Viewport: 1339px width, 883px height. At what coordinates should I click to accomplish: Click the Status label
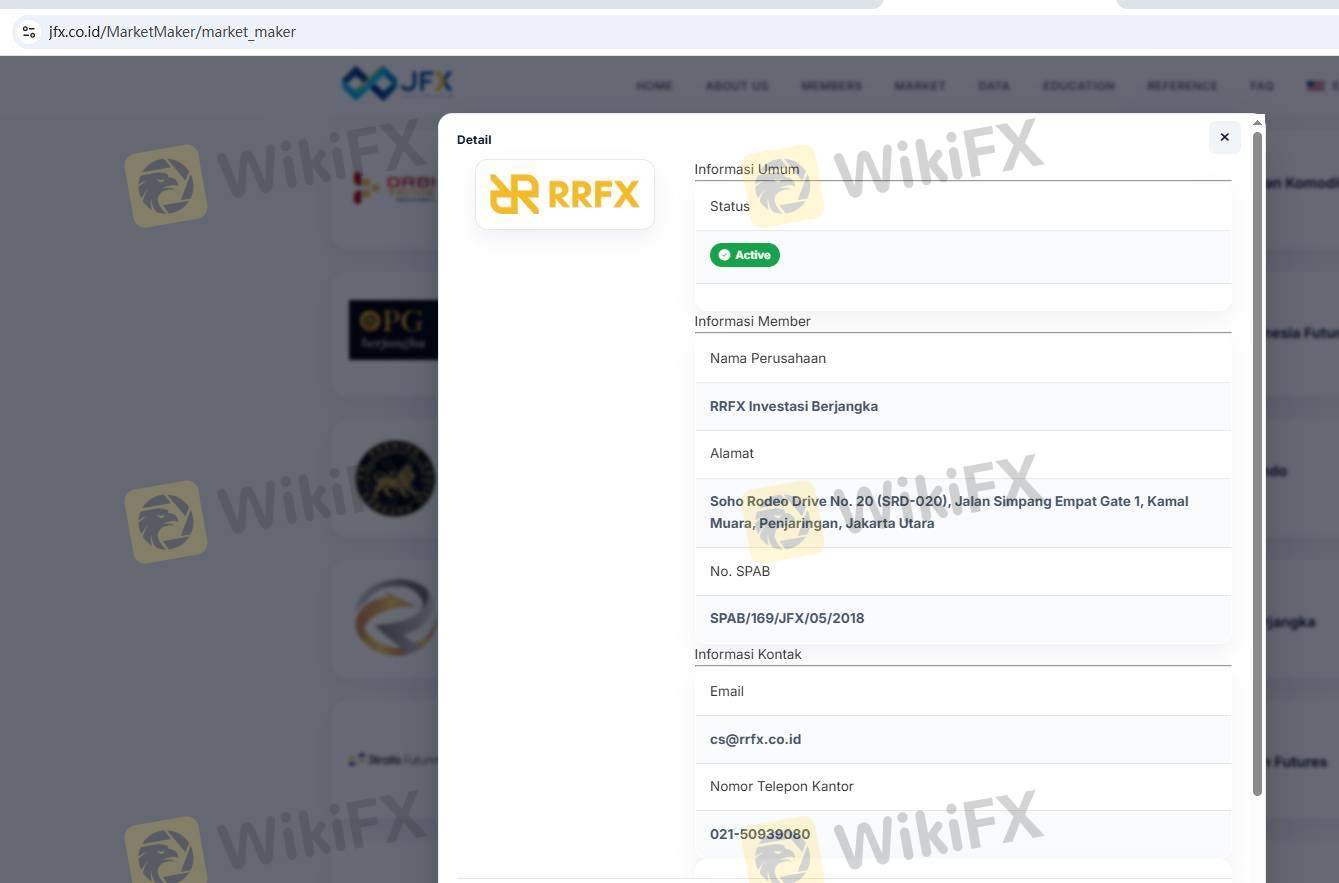tap(730, 206)
